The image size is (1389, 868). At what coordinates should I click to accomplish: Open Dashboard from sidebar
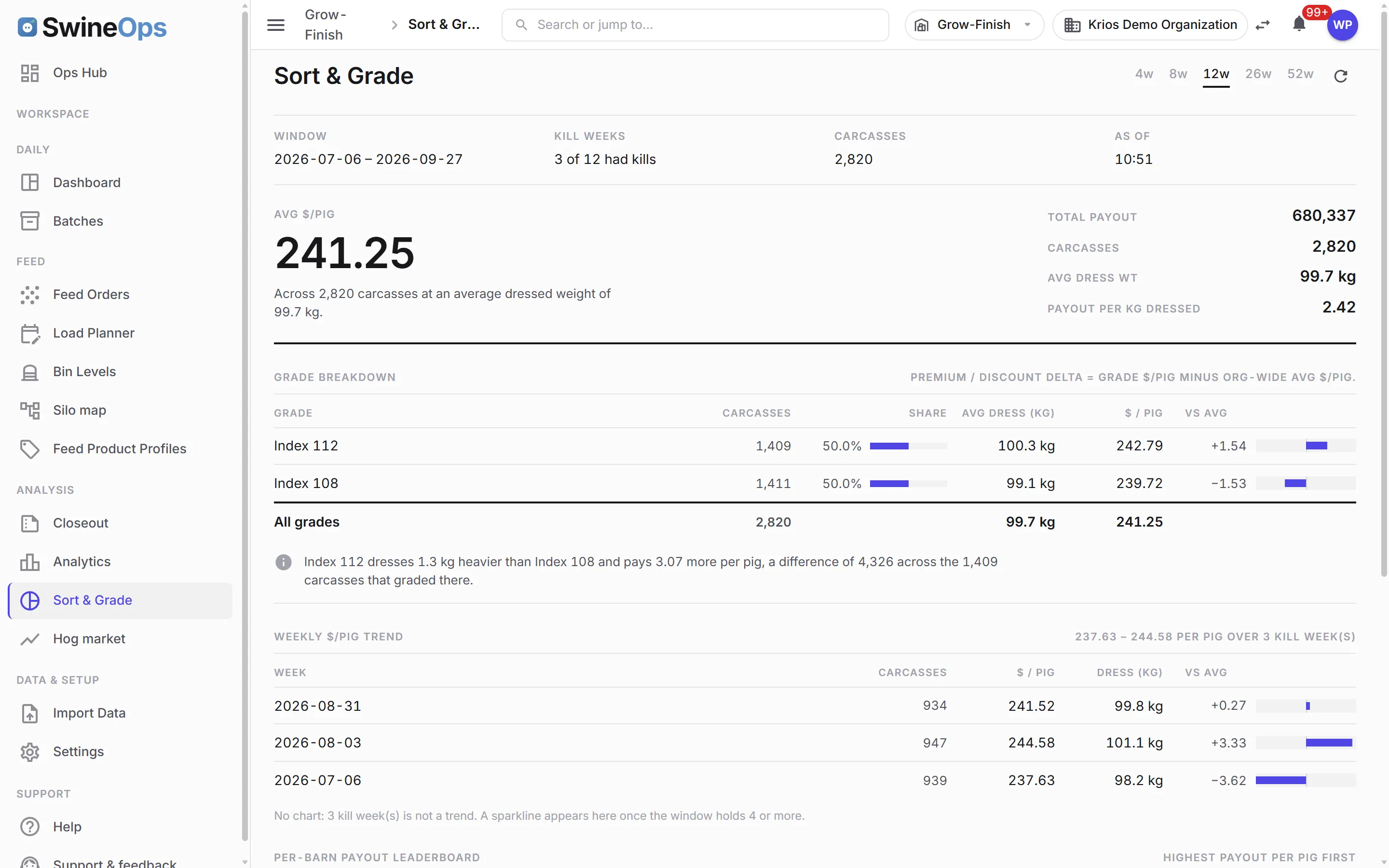(x=120, y=183)
